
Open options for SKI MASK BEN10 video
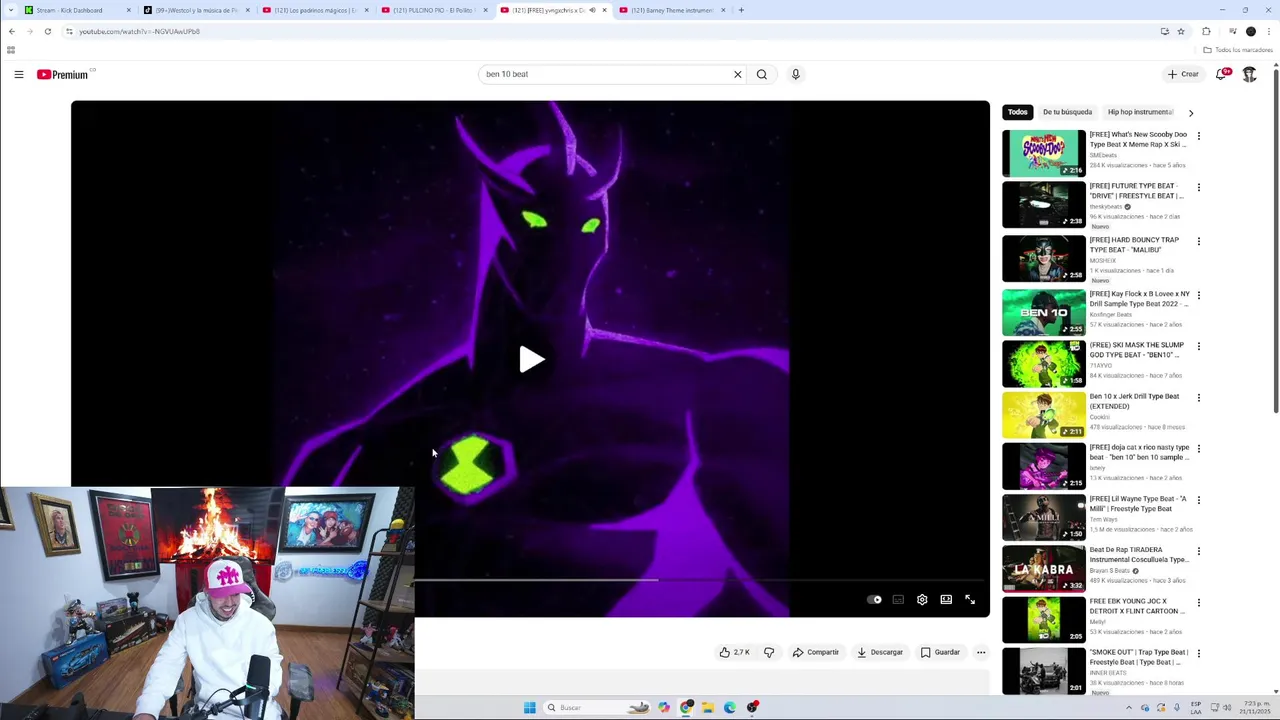pos(1199,346)
